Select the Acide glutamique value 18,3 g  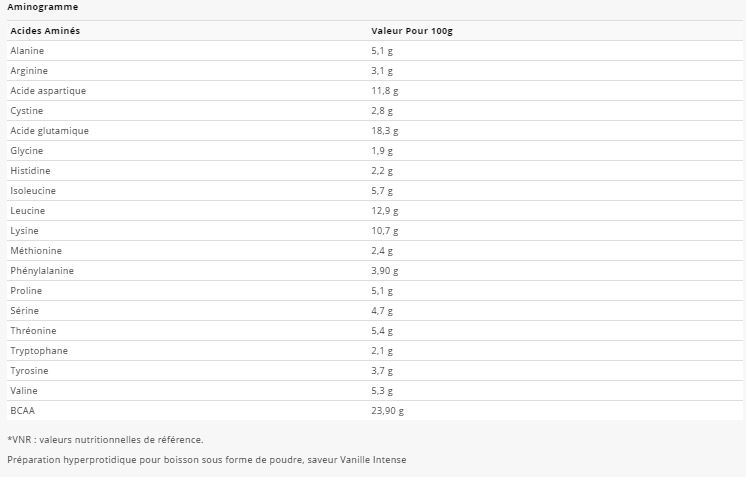pyautogui.click(x=385, y=131)
